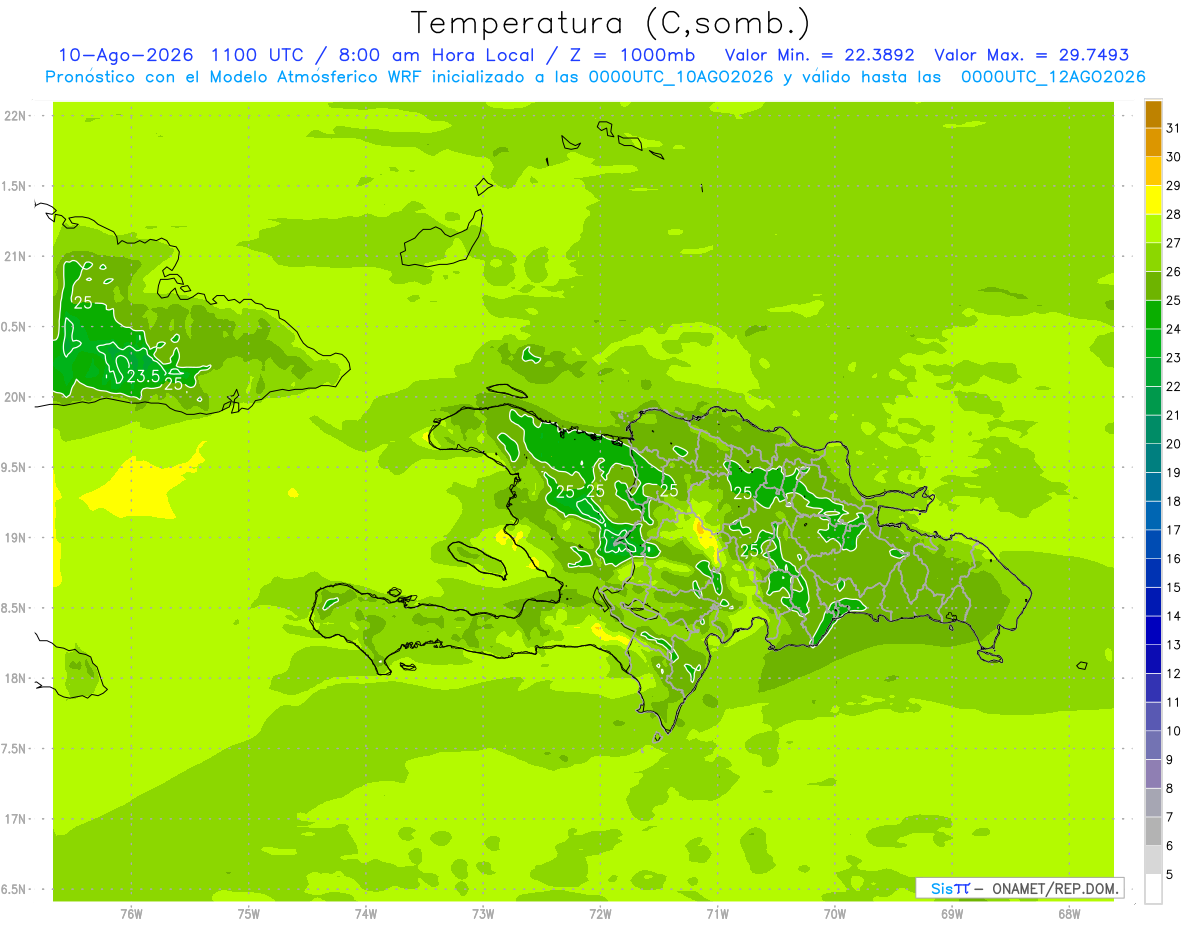Click the title "Temperatura (C,somb.)"

[611, 23]
